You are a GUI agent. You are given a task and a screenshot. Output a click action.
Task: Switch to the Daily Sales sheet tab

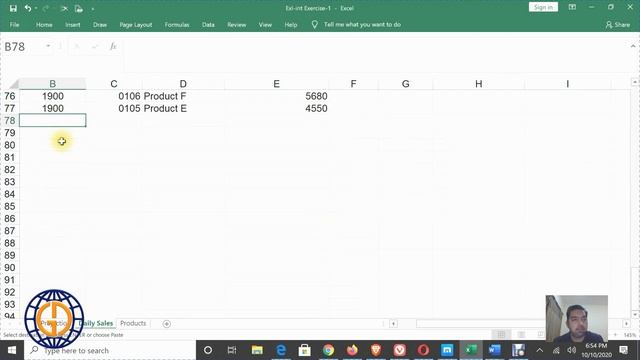pos(96,323)
